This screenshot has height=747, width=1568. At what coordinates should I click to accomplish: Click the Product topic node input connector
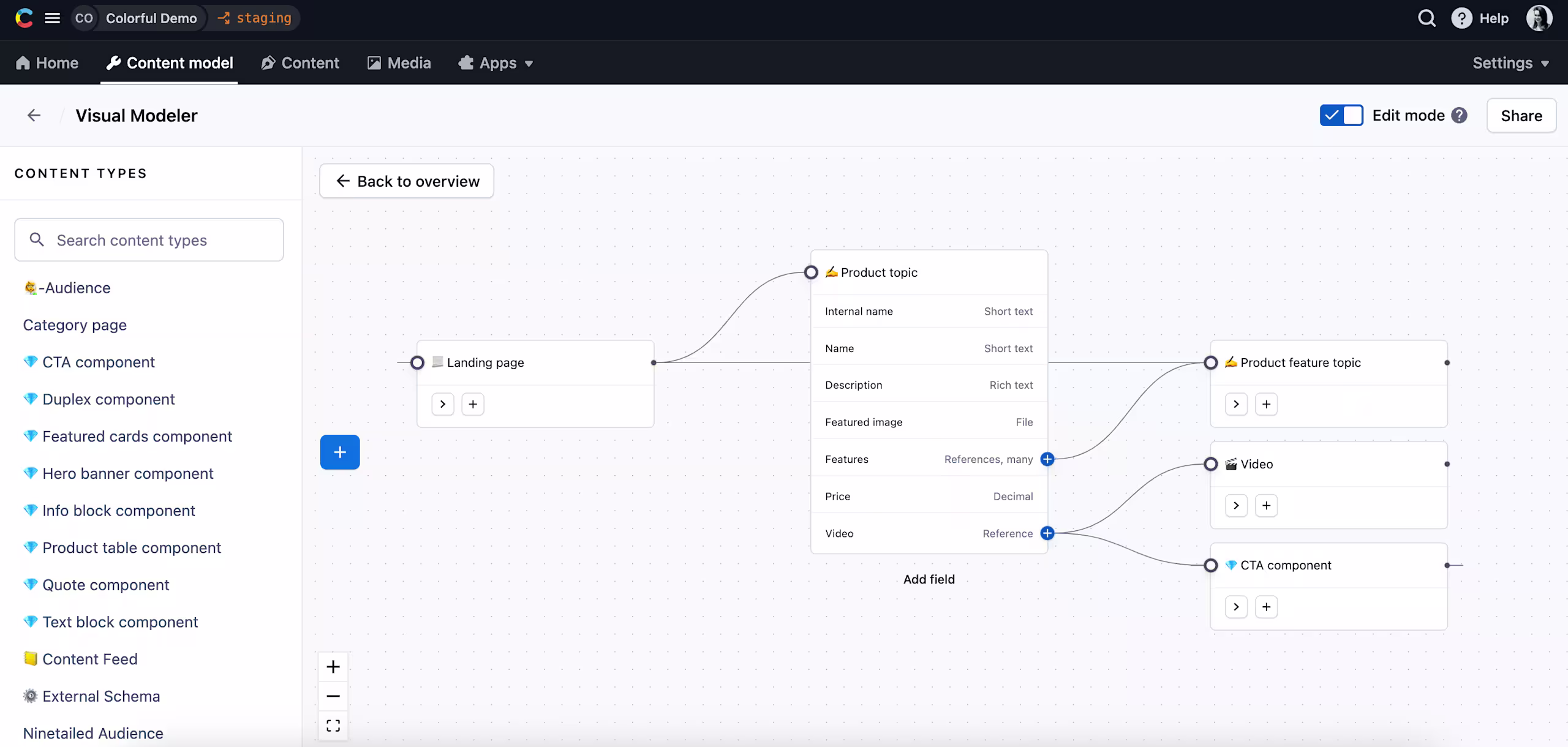(x=811, y=272)
